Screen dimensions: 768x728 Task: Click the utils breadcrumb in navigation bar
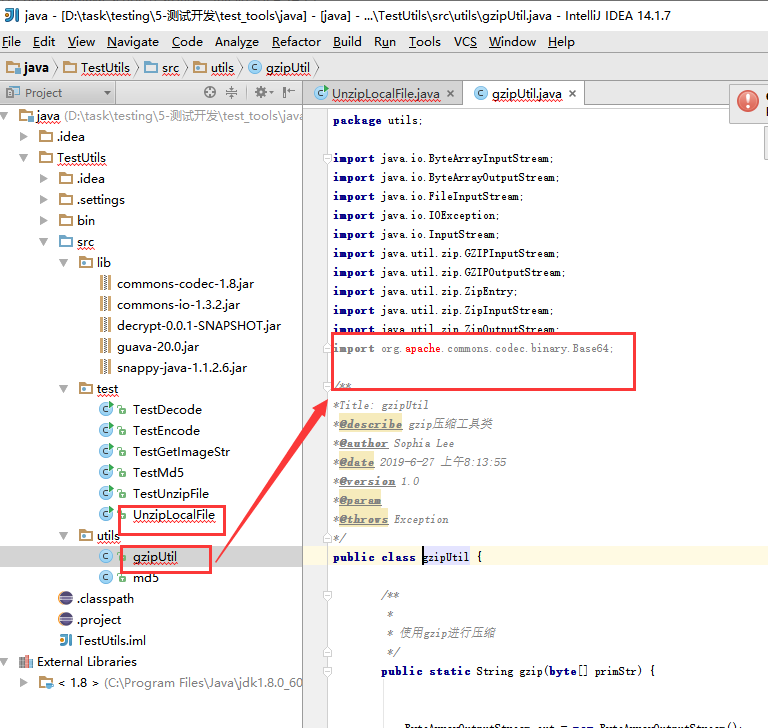214,68
